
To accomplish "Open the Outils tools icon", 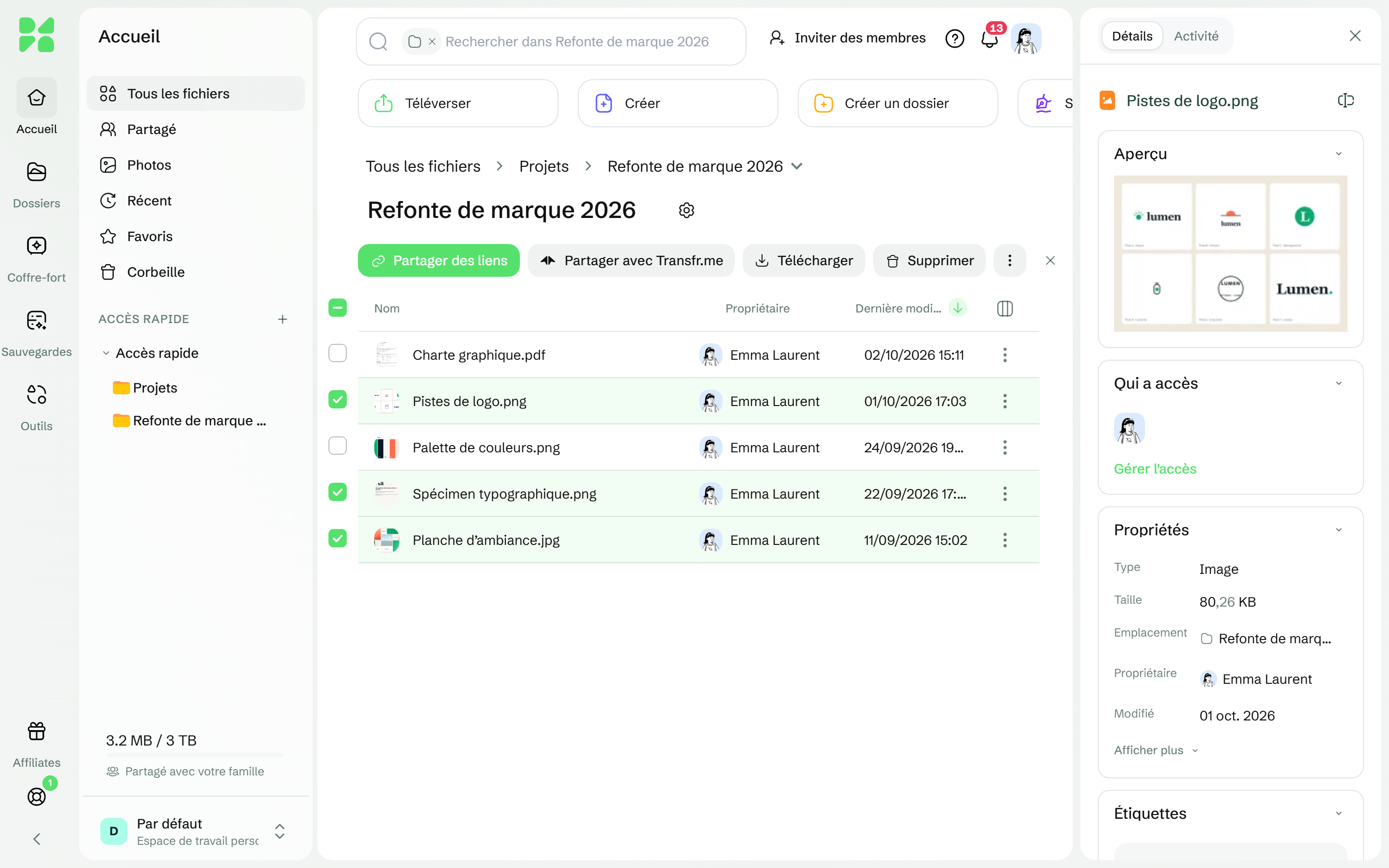I will click(x=36, y=394).
